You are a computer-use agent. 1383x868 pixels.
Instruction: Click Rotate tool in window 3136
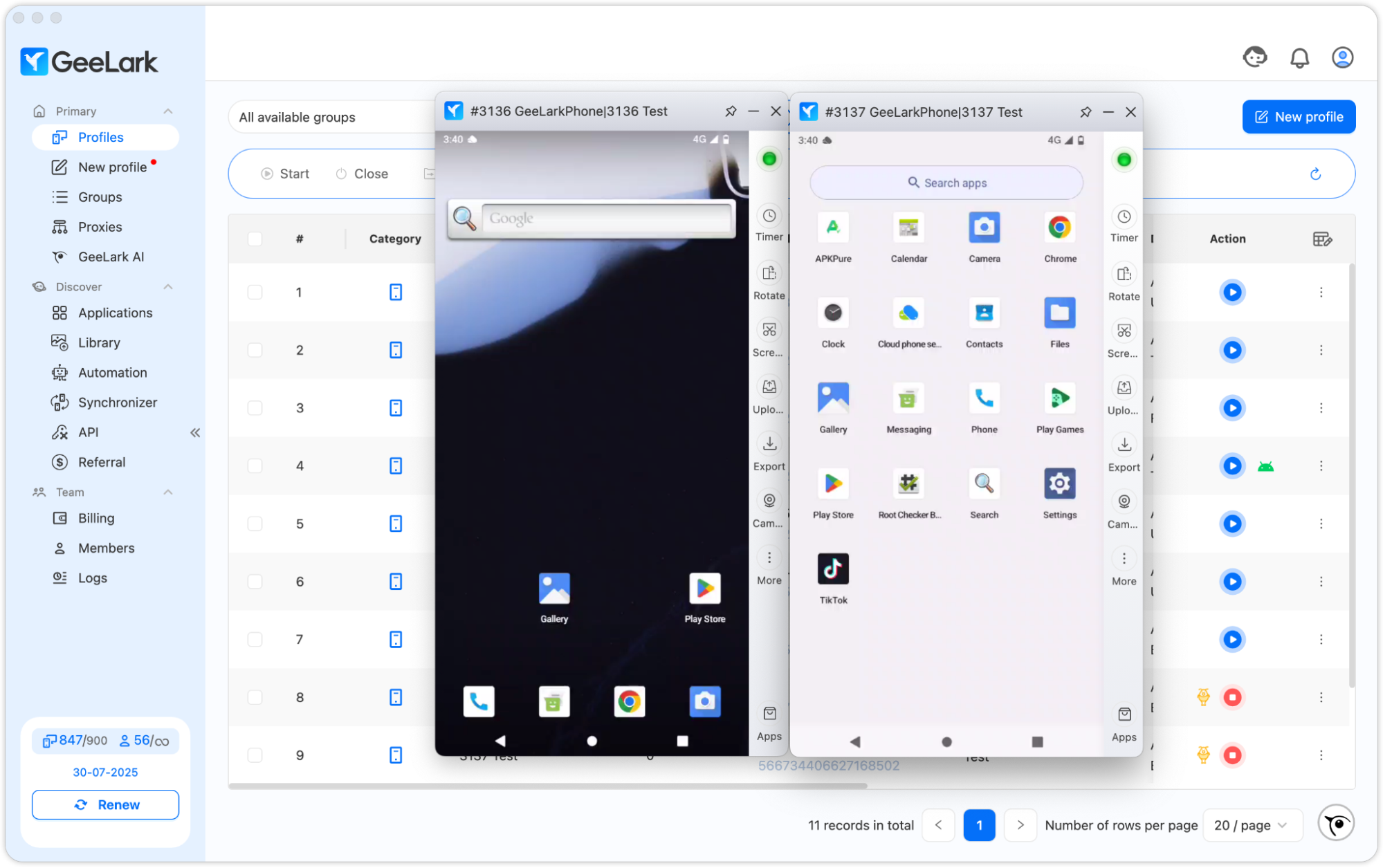click(769, 281)
